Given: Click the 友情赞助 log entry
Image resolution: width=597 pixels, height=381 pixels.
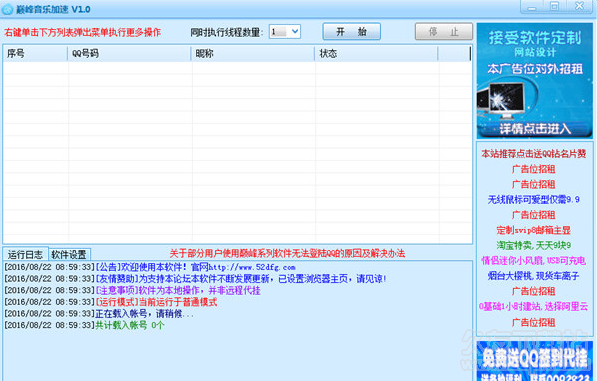Looking at the screenshot, I should tap(195, 279).
